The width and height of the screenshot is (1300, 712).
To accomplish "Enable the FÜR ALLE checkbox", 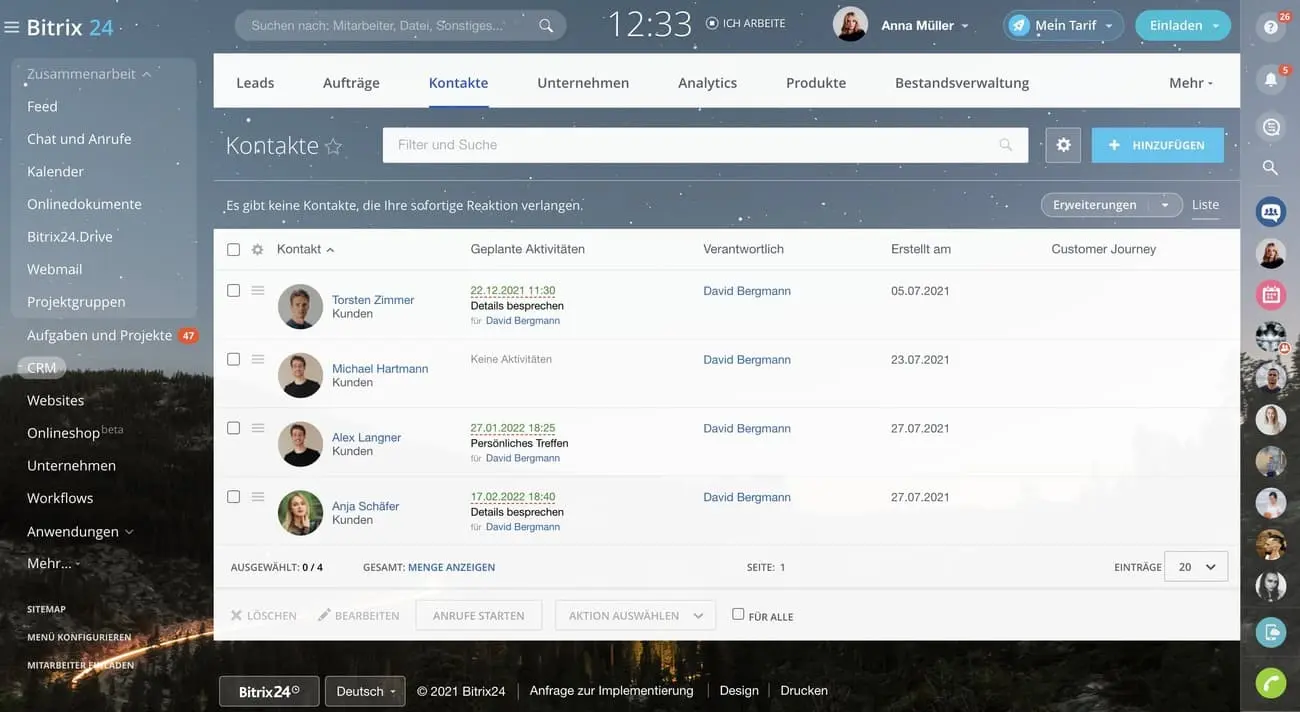I will pyautogui.click(x=738, y=614).
